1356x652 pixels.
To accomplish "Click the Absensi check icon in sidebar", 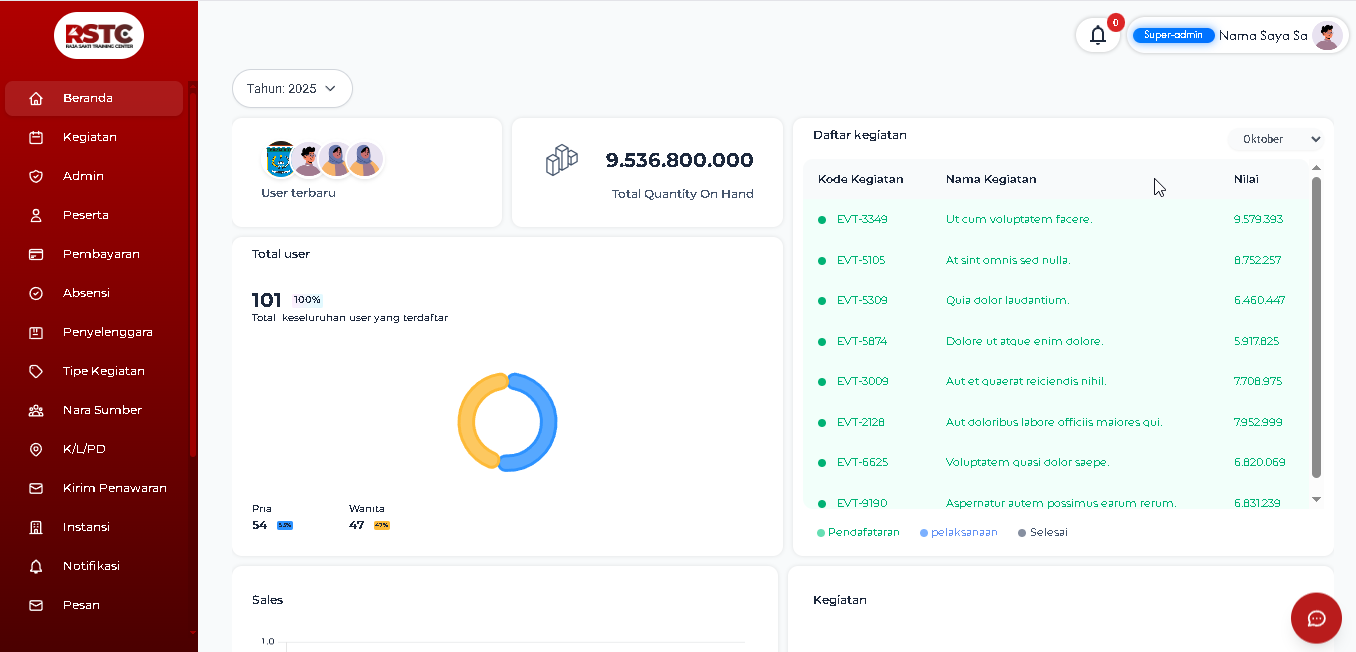I will [37, 292].
